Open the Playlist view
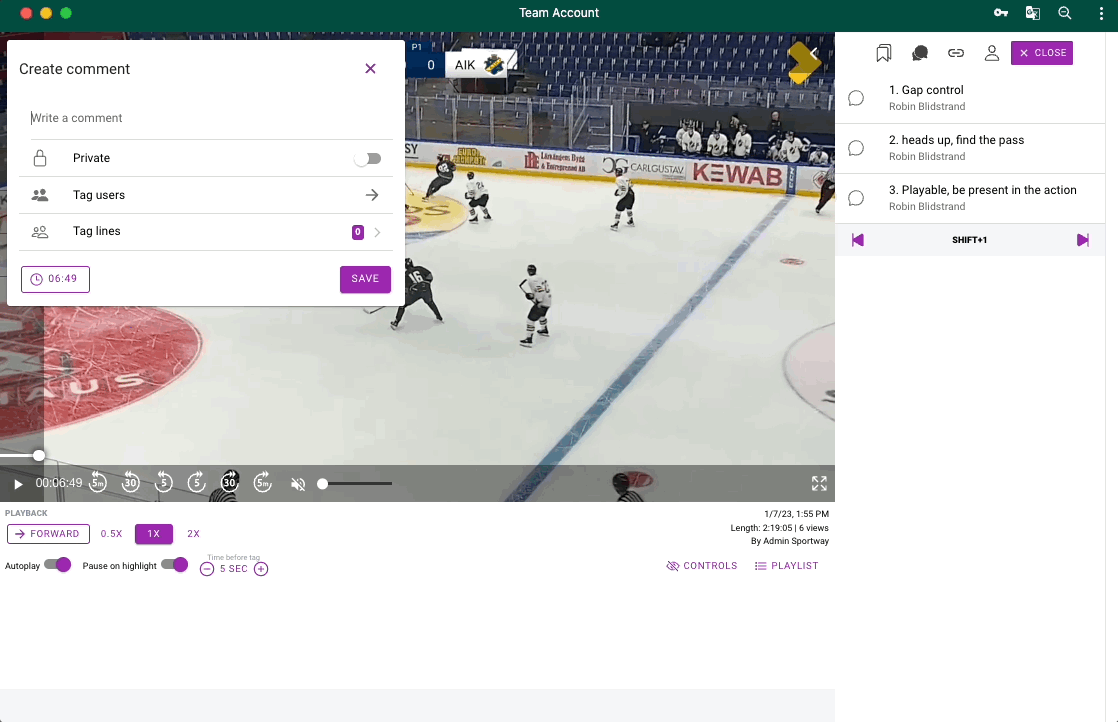1118x722 pixels. click(786, 566)
